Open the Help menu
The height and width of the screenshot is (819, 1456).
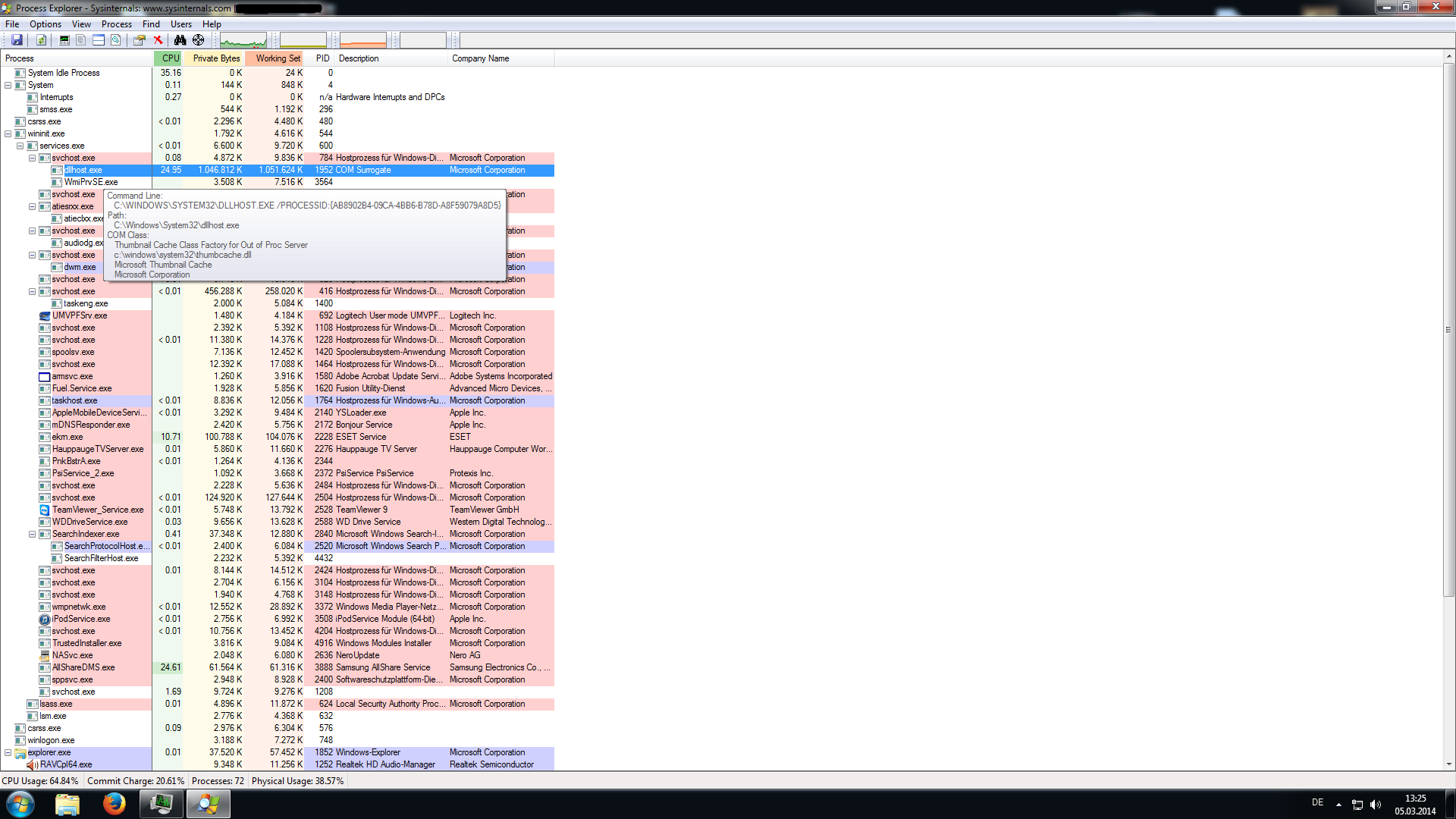tap(212, 24)
